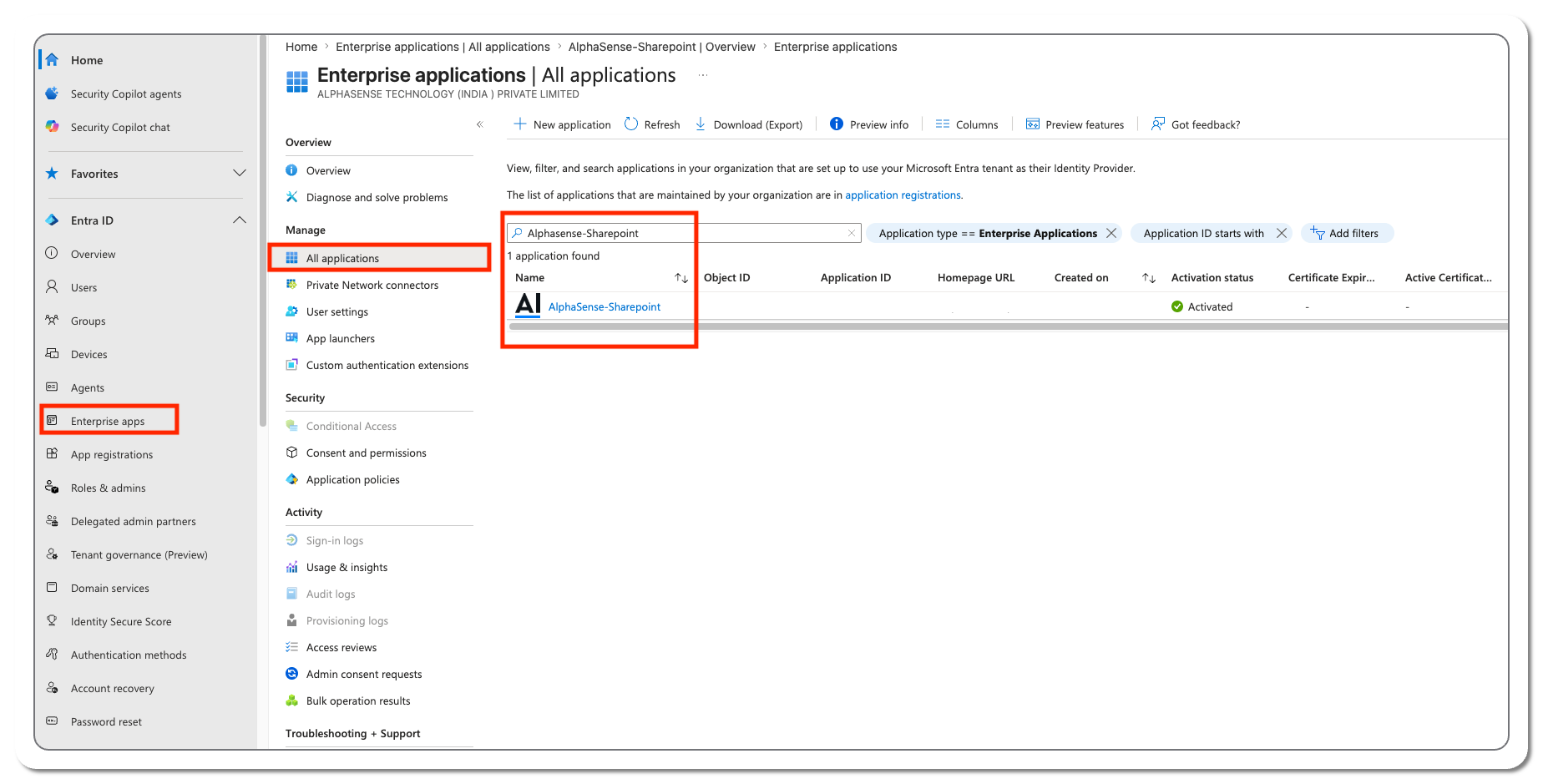Click the application search box
This screenshot has height=784, width=1543.
[x=684, y=233]
